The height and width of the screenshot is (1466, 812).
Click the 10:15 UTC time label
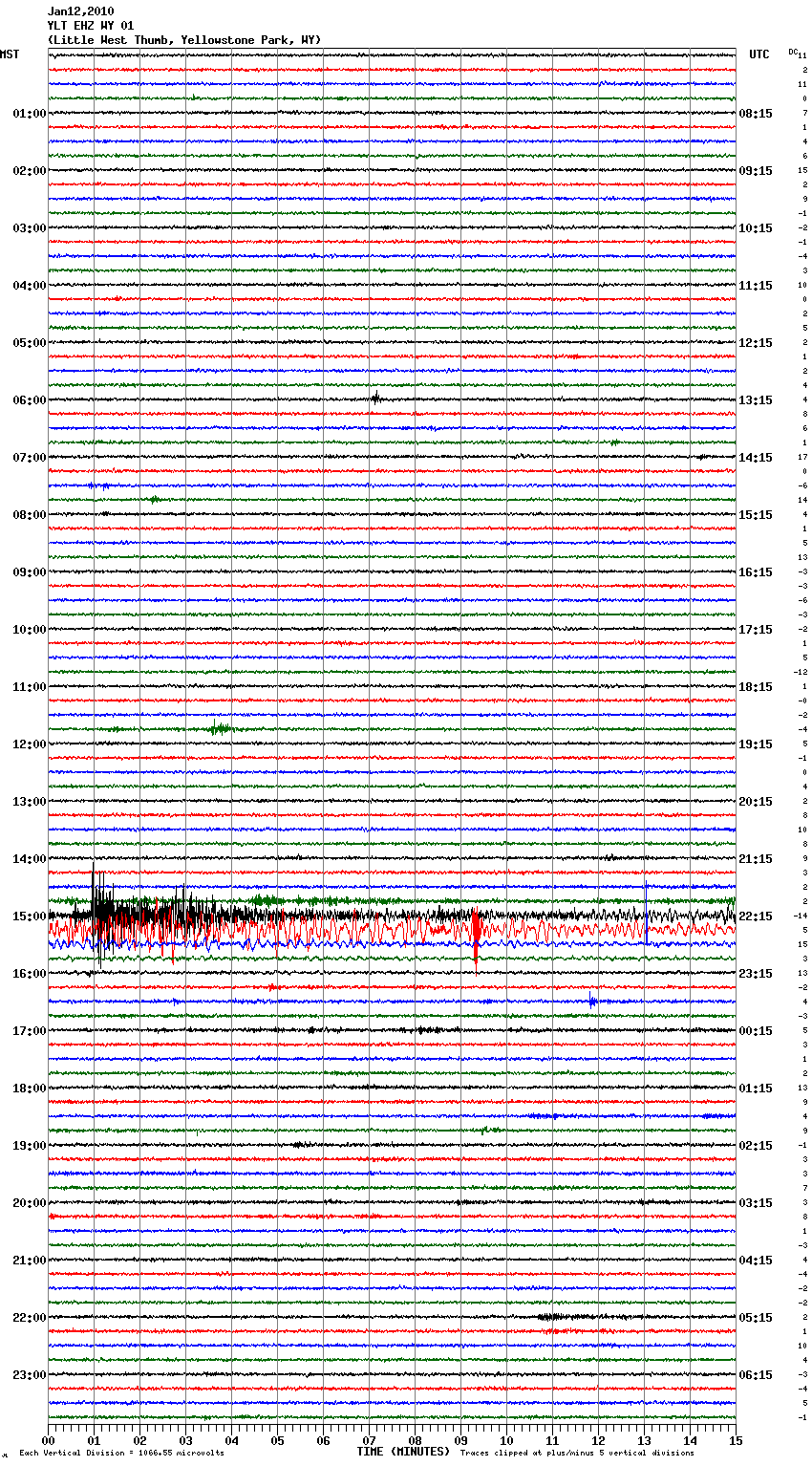(756, 228)
